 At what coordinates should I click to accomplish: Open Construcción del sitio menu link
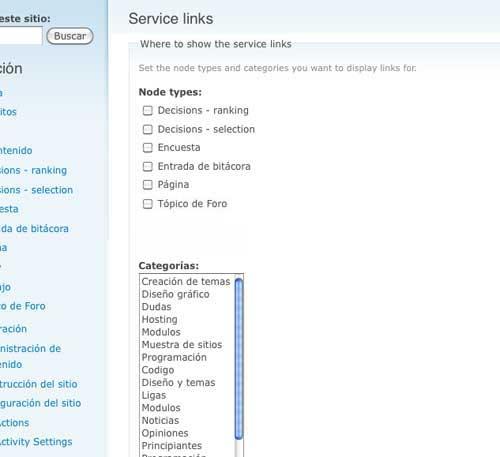click(38, 384)
